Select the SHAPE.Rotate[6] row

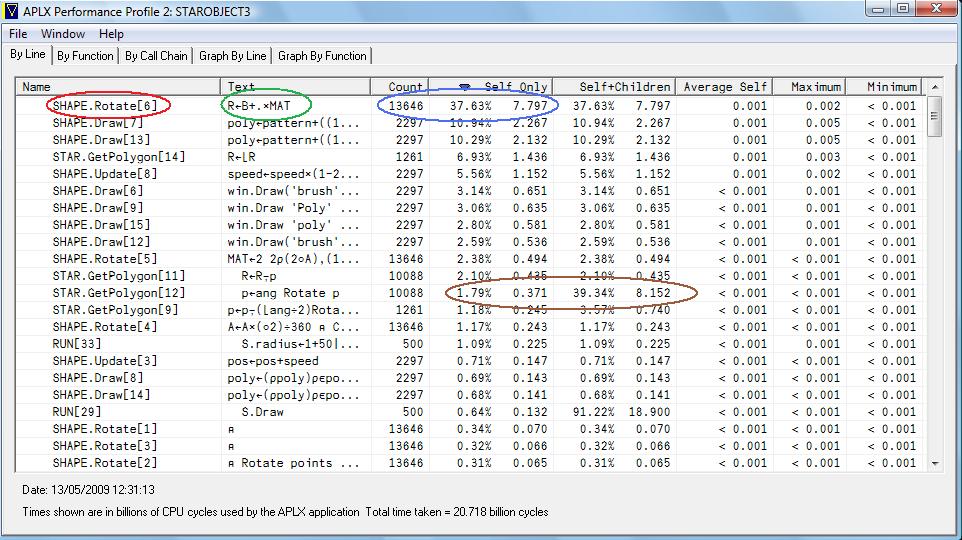click(x=471, y=106)
